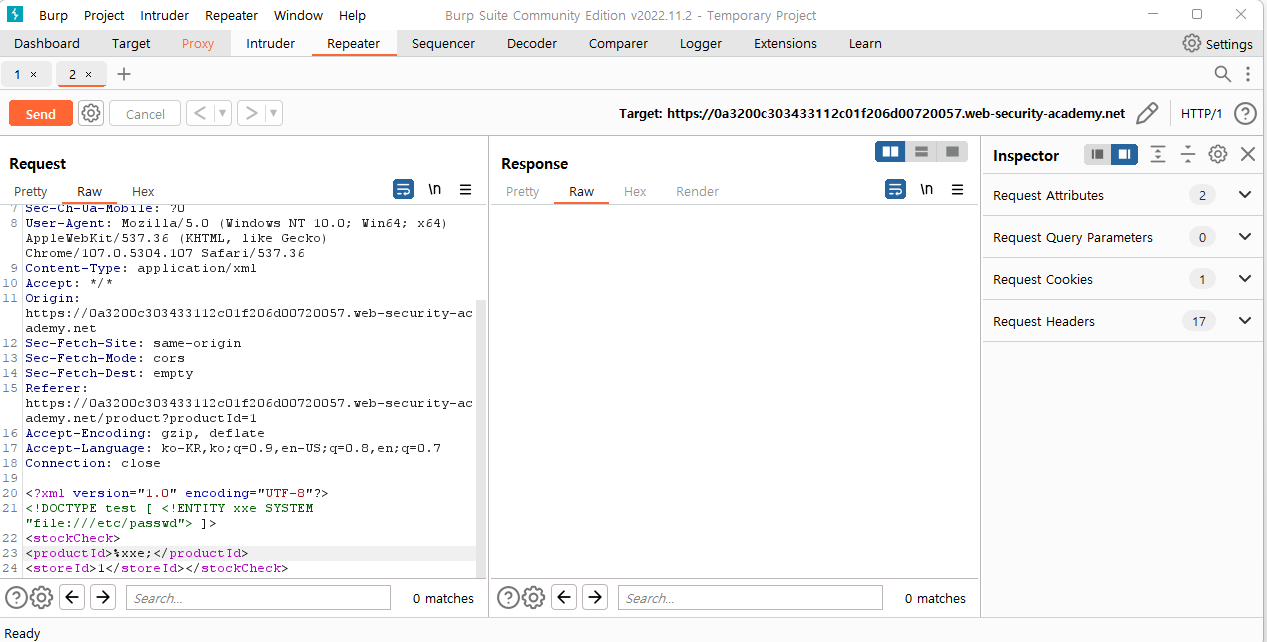
Task: Select Response Pretty view tab
Action: (523, 191)
